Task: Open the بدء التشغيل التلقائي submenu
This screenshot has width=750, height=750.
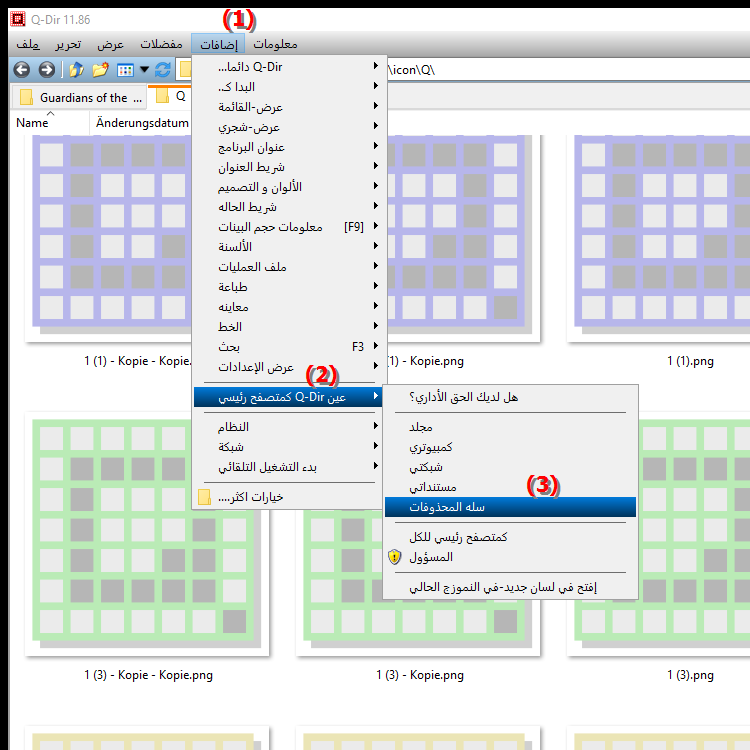Action: point(289,467)
